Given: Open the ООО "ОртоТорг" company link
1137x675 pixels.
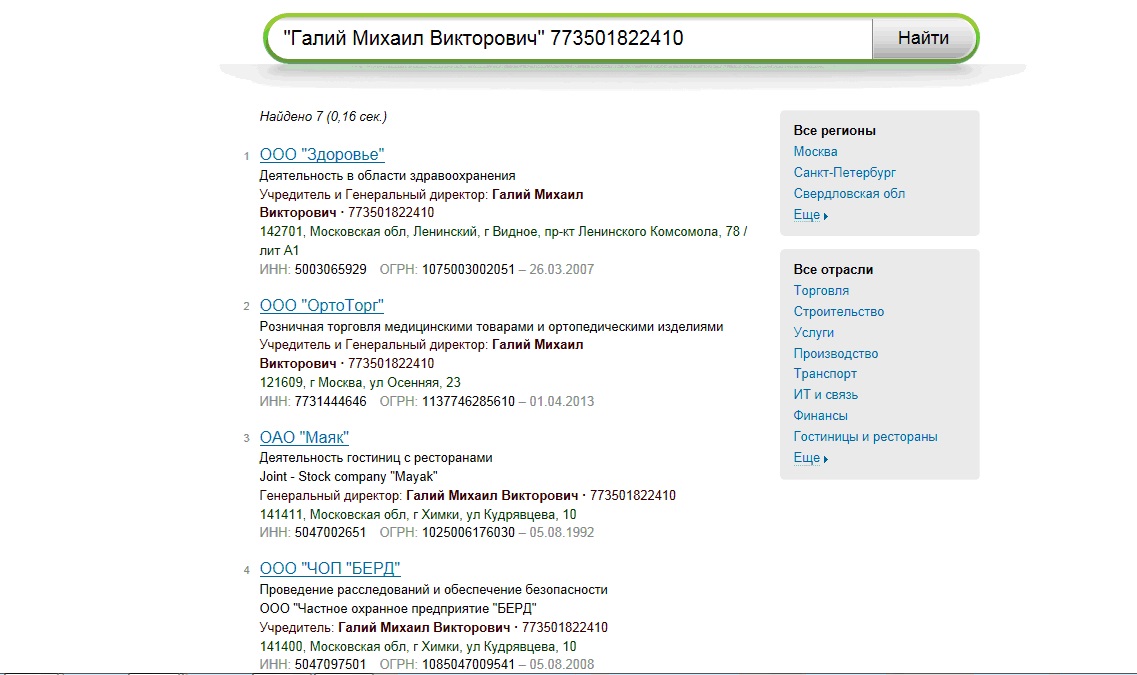Looking at the screenshot, I should pyautogui.click(x=321, y=305).
